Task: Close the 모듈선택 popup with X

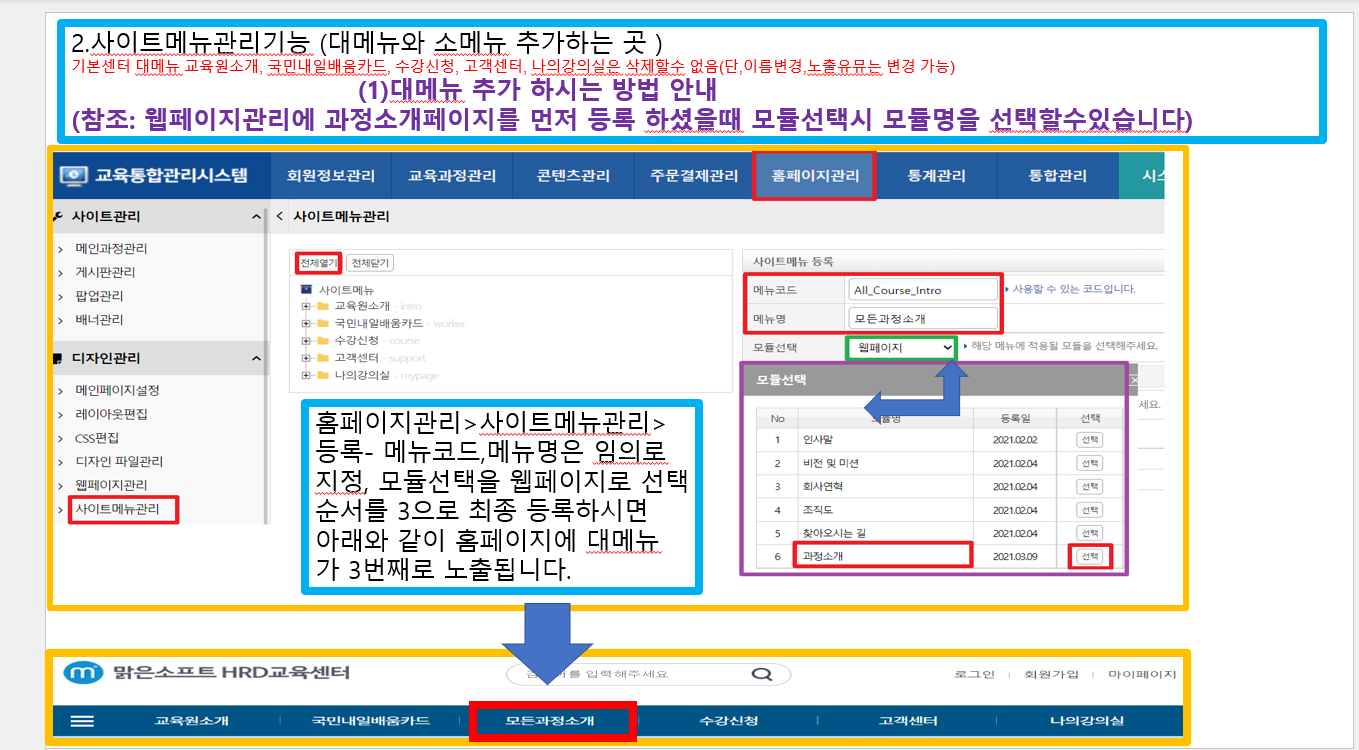Action: pos(1133,380)
